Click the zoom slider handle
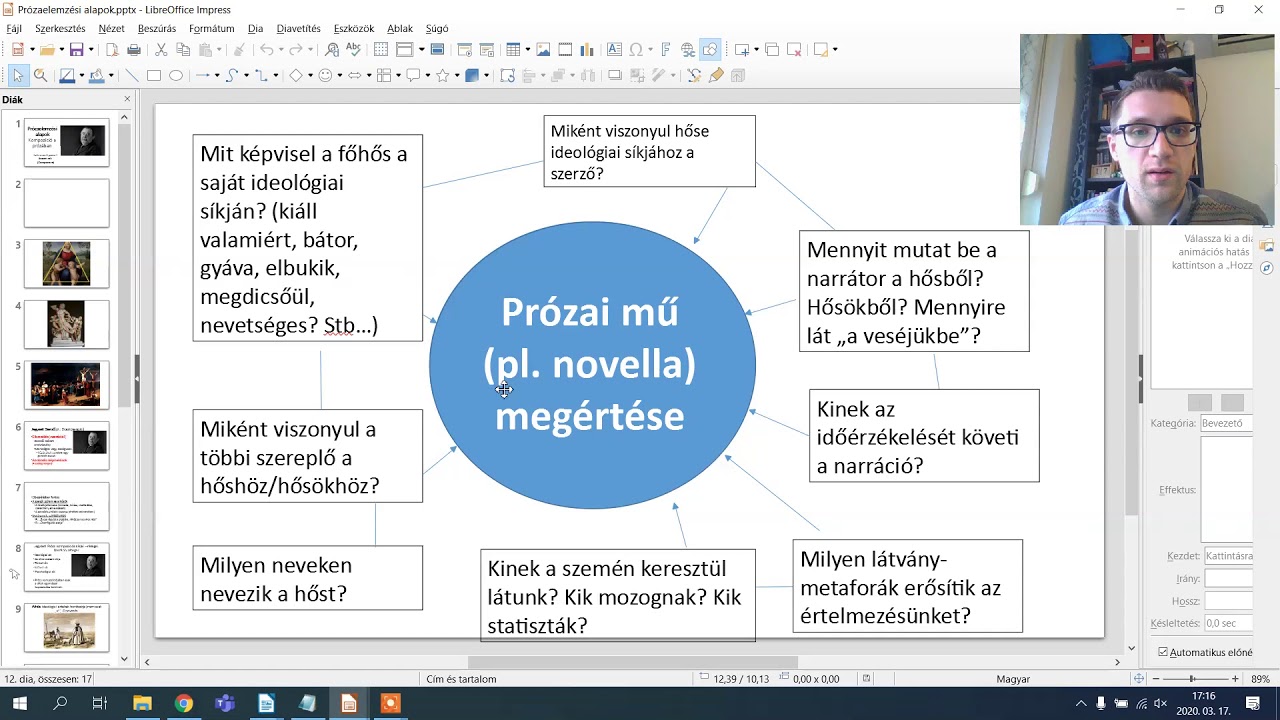 [1193, 679]
